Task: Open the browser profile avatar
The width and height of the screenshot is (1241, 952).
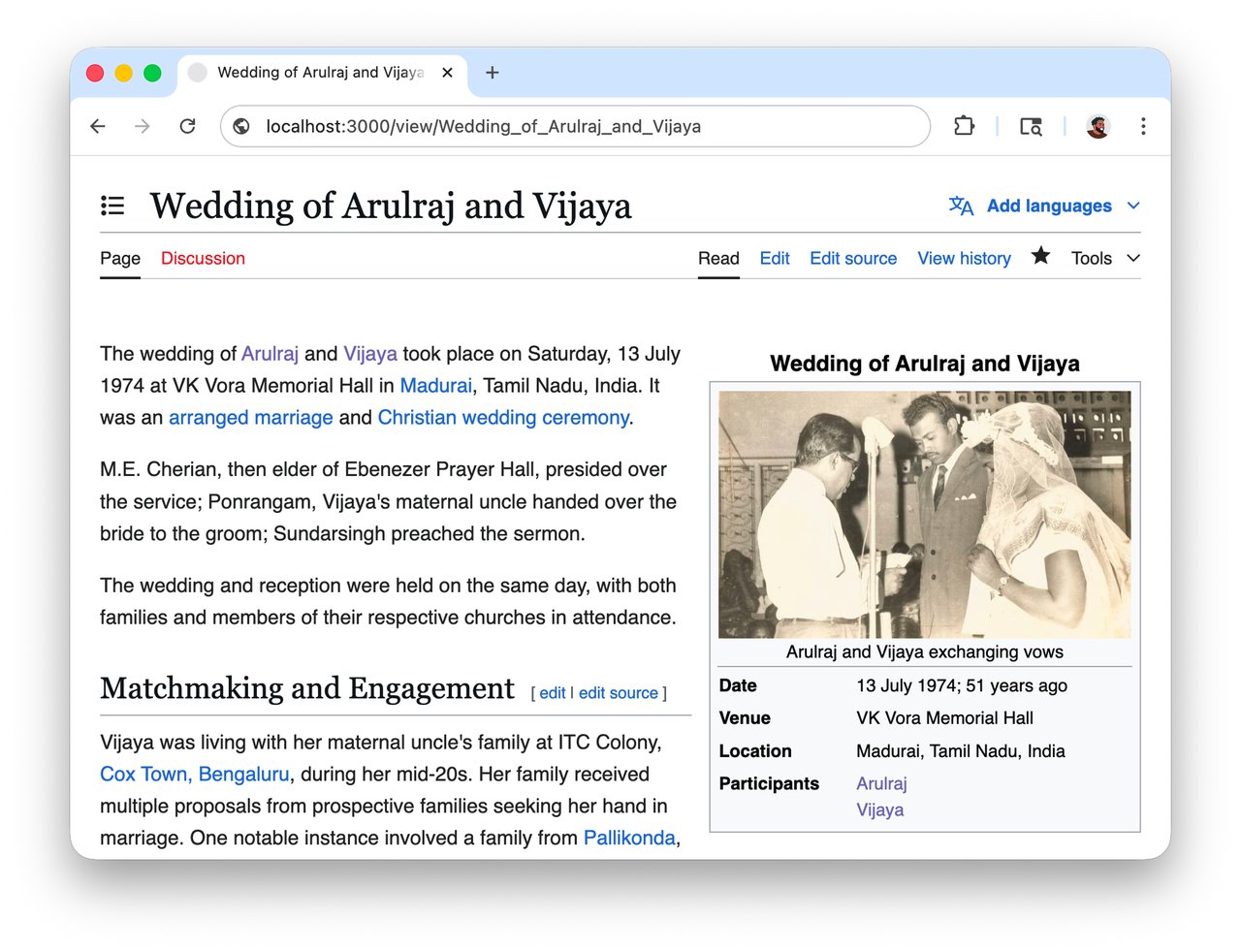Action: (x=1098, y=126)
